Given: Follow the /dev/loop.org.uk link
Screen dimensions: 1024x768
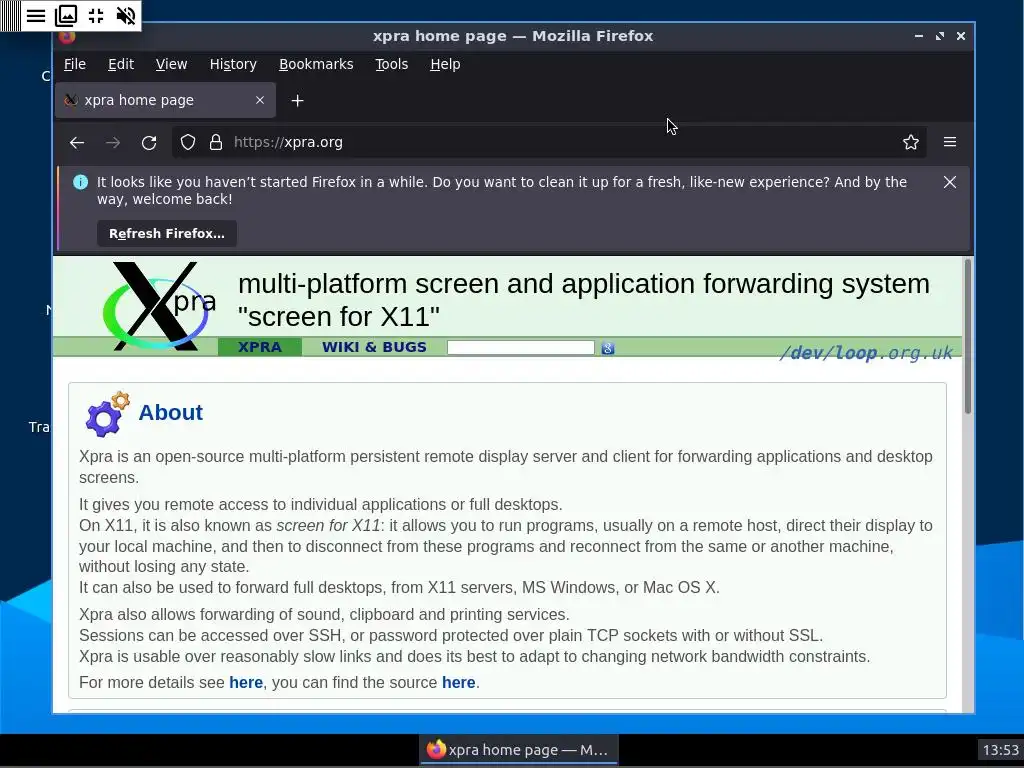Looking at the screenshot, I should (x=866, y=353).
